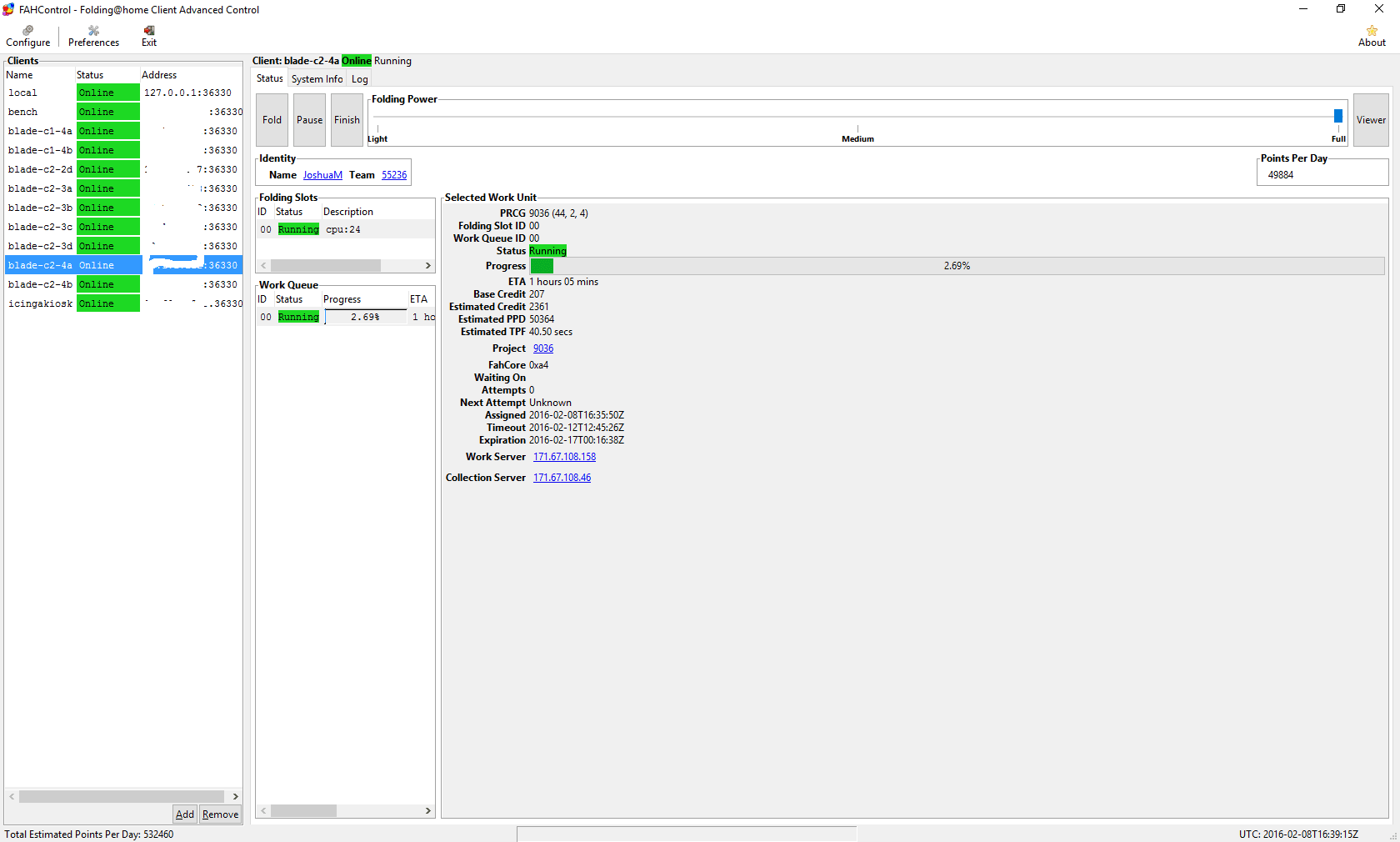Click the Estimated PPD 50364 value

pos(542,319)
